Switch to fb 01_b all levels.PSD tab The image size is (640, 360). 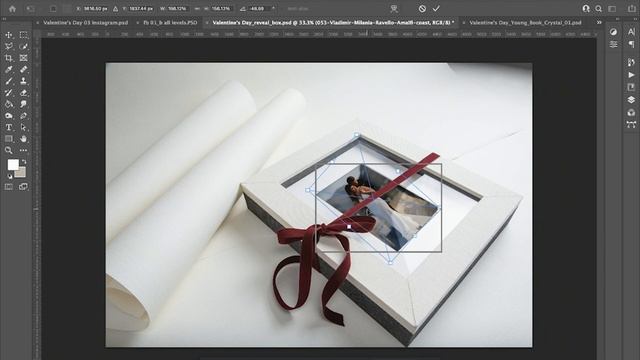pyautogui.click(x=170, y=23)
